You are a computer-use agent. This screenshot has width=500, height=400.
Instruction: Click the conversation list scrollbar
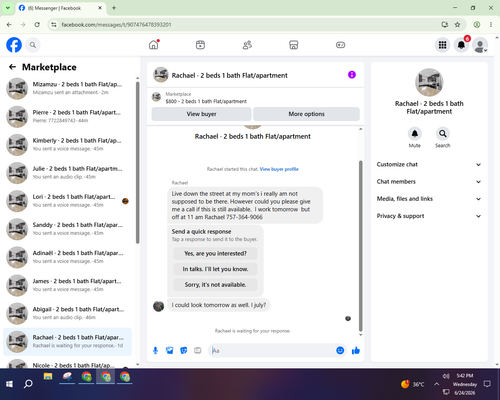[x=138, y=162]
